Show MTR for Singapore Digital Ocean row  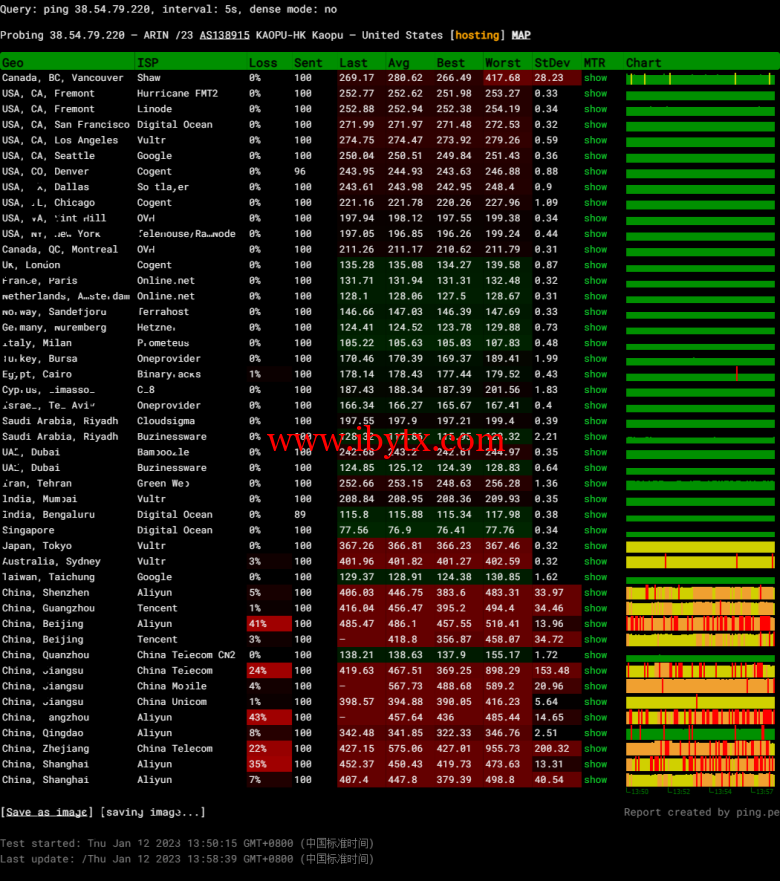(596, 530)
